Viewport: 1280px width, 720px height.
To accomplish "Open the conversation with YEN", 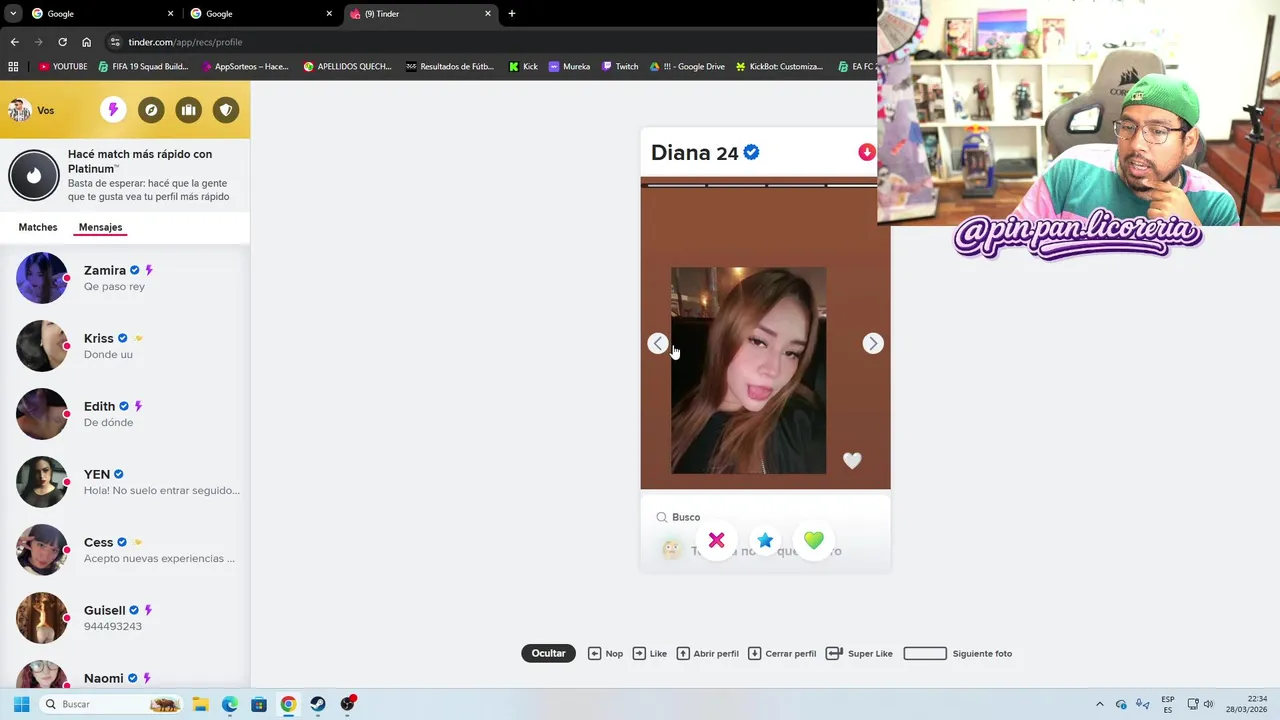I will click(x=125, y=482).
